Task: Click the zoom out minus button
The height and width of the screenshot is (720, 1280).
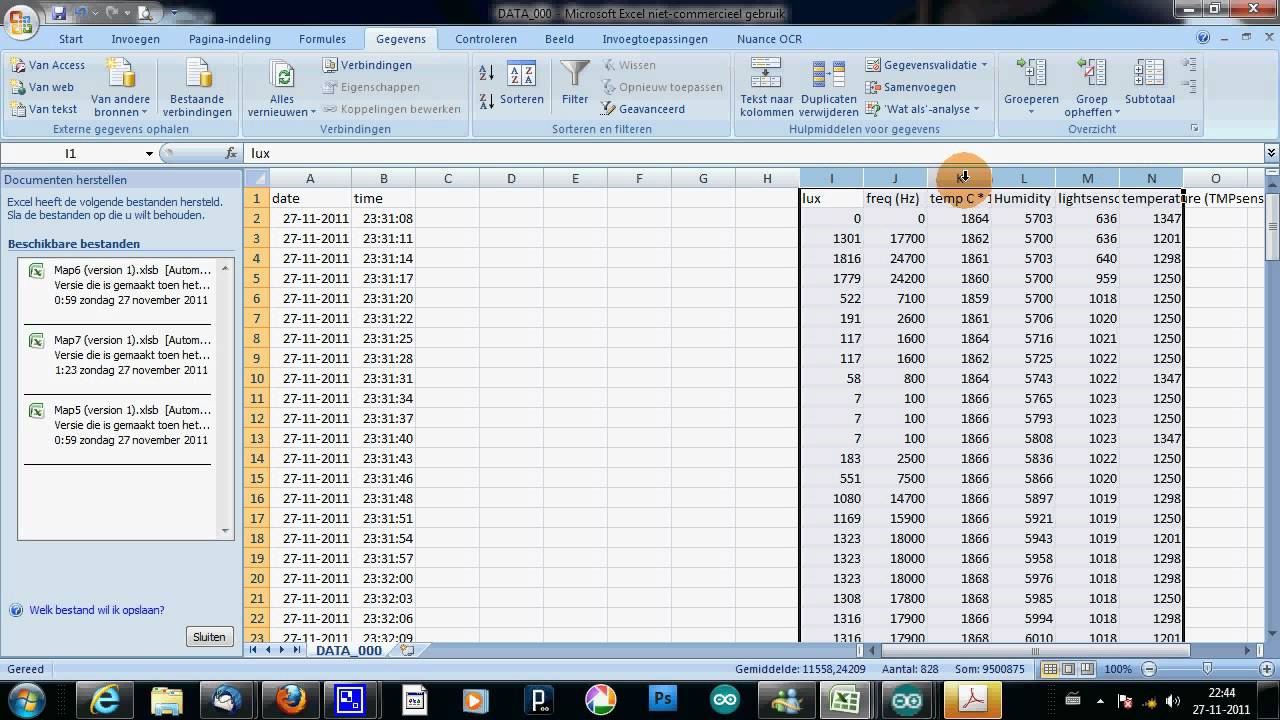Action: click(x=1149, y=669)
